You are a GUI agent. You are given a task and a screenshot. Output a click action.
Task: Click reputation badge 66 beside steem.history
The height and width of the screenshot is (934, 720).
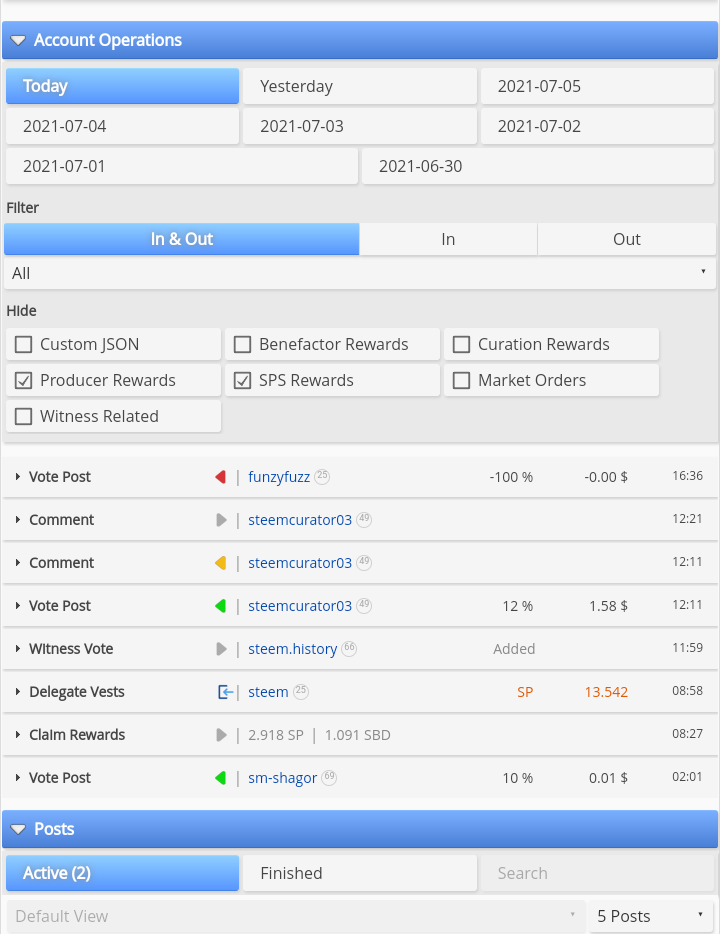coord(349,647)
